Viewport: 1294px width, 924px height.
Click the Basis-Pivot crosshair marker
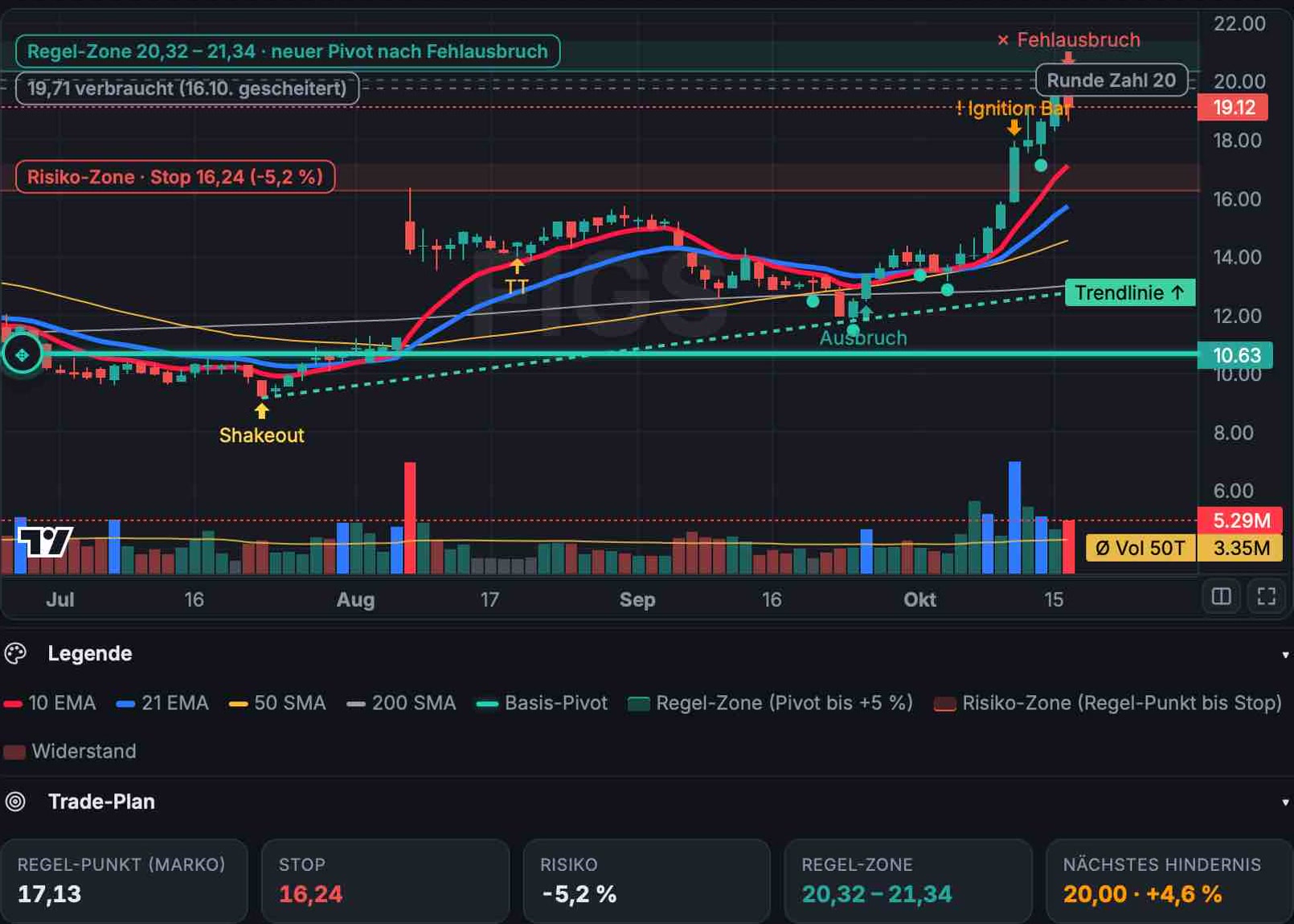tap(22, 354)
